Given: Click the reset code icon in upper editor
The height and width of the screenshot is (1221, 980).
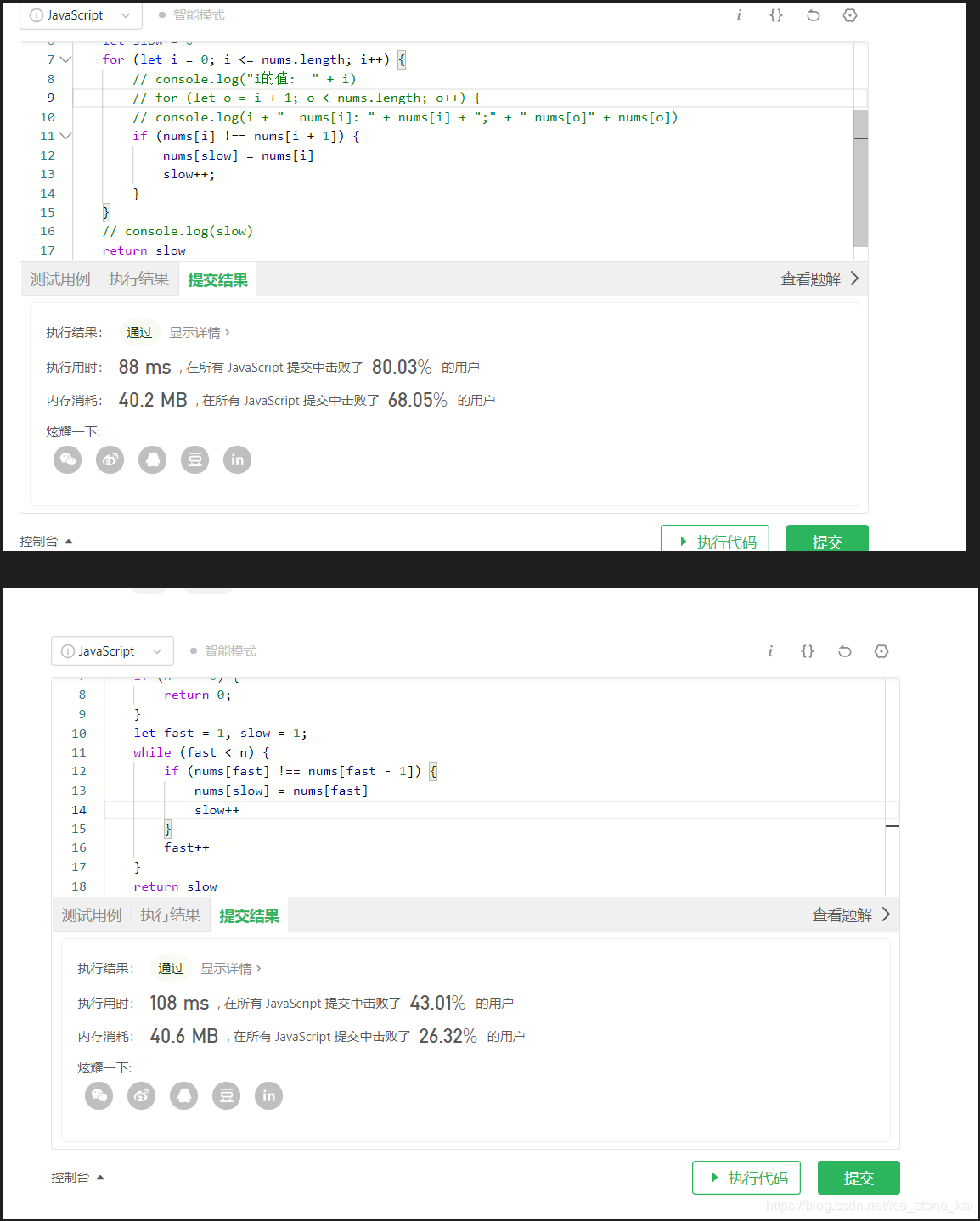Looking at the screenshot, I should pos(813,15).
